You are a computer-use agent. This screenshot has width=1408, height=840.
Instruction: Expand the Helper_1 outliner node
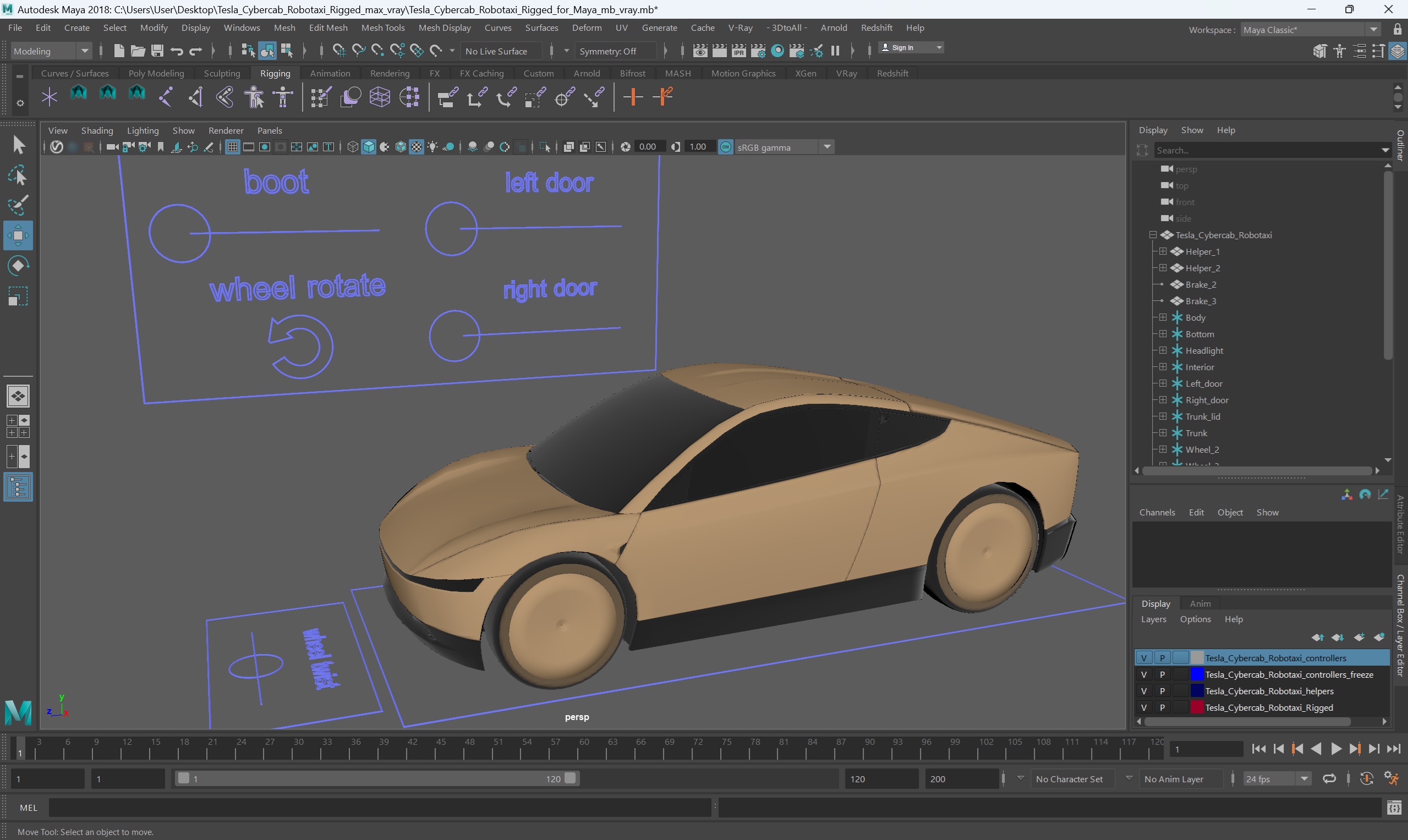pyautogui.click(x=1162, y=251)
